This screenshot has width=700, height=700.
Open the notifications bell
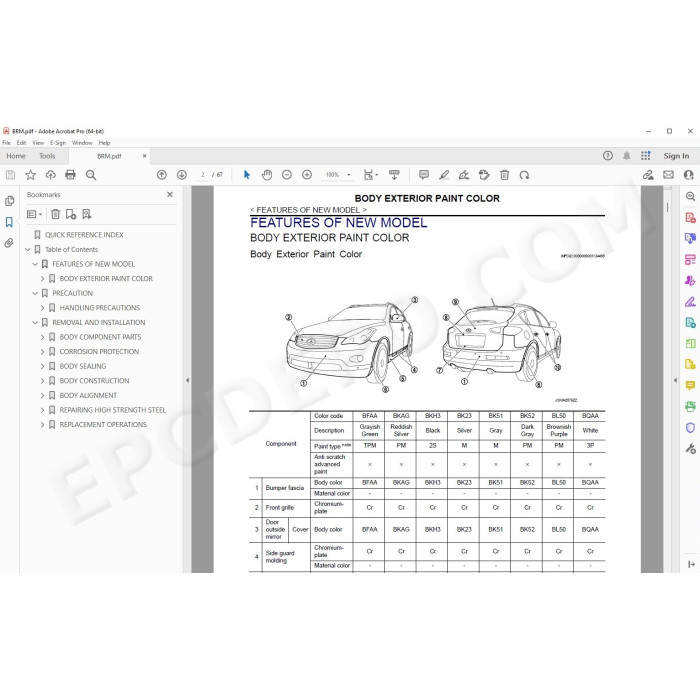pyautogui.click(x=627, y=156)
